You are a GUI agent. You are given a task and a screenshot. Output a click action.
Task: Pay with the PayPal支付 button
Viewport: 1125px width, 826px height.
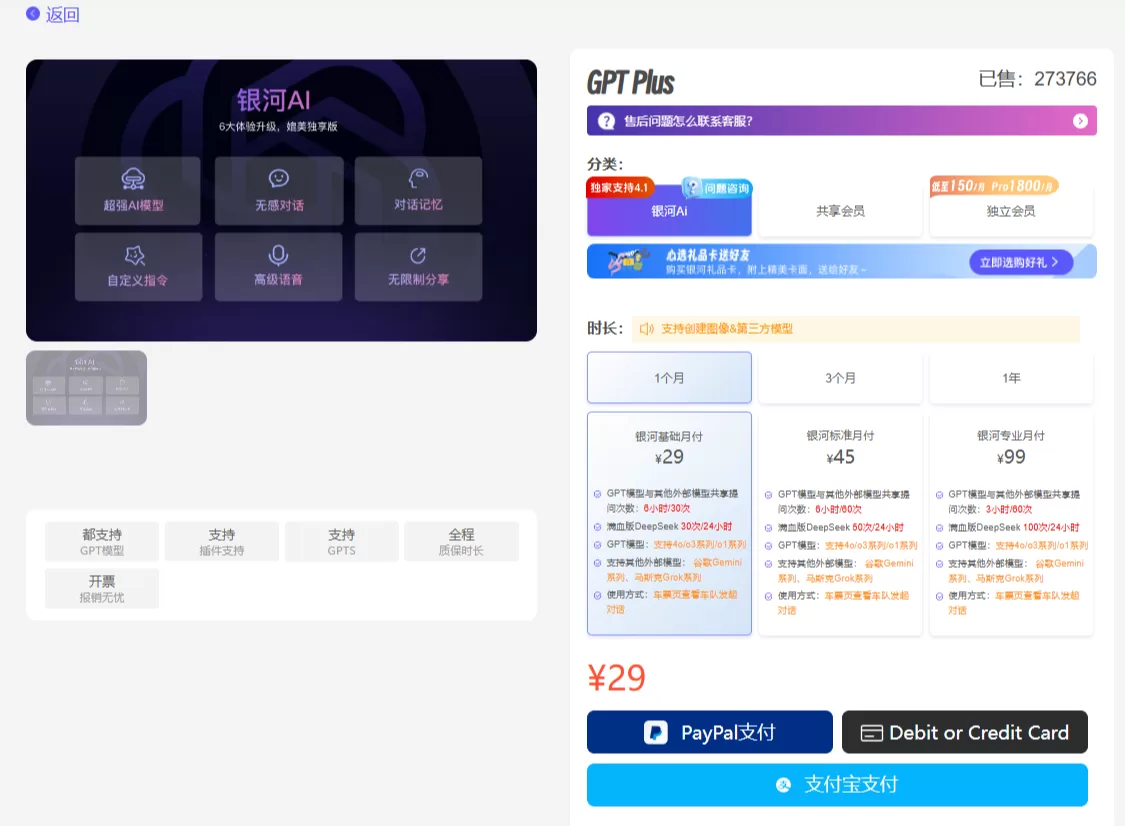pos(710,732)
